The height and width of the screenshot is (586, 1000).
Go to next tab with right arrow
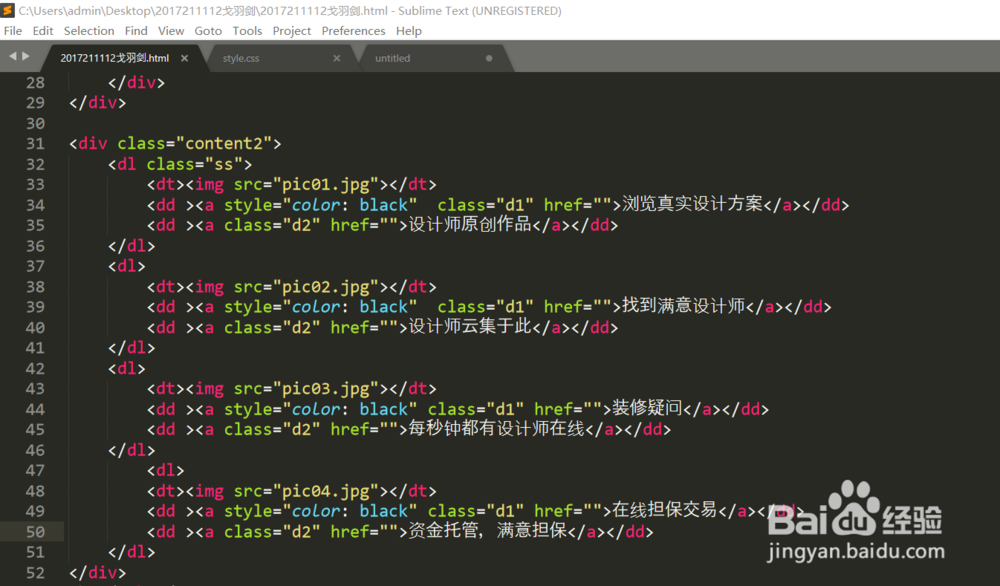(x=26, y=56)
